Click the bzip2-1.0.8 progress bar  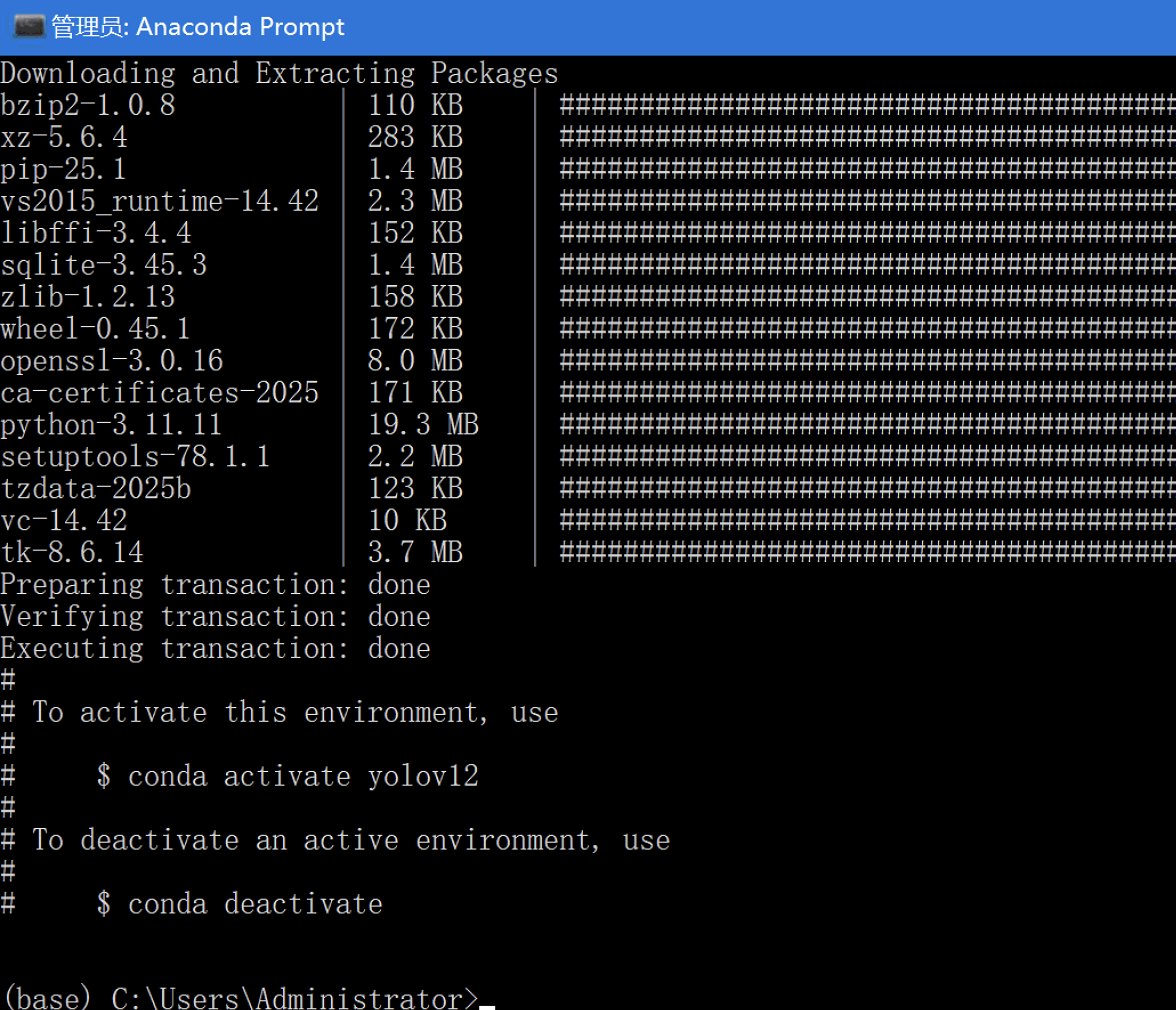tap(868, 105)
